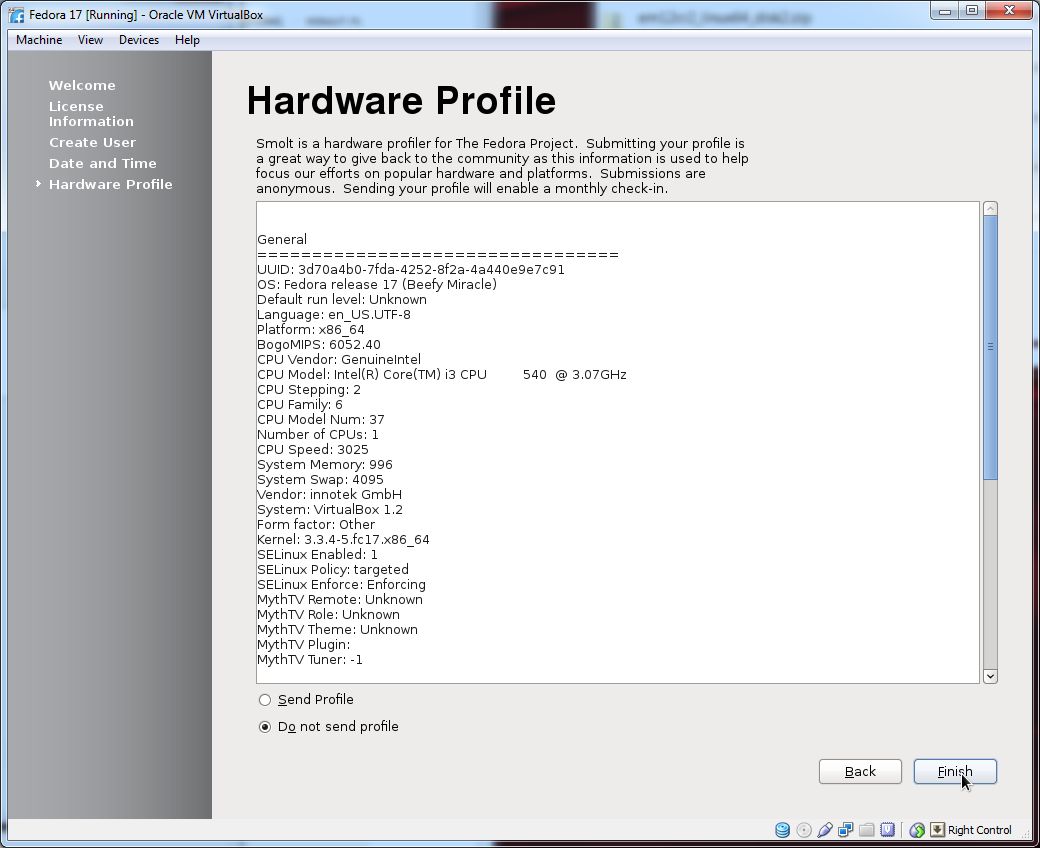Click the scrollbar down arrow
Screen dimensions: 1040x848
point(990,676)
